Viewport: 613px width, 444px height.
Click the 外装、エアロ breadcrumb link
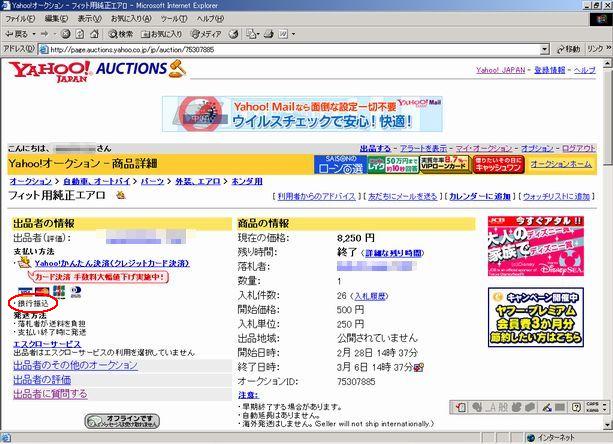(198, 181)
